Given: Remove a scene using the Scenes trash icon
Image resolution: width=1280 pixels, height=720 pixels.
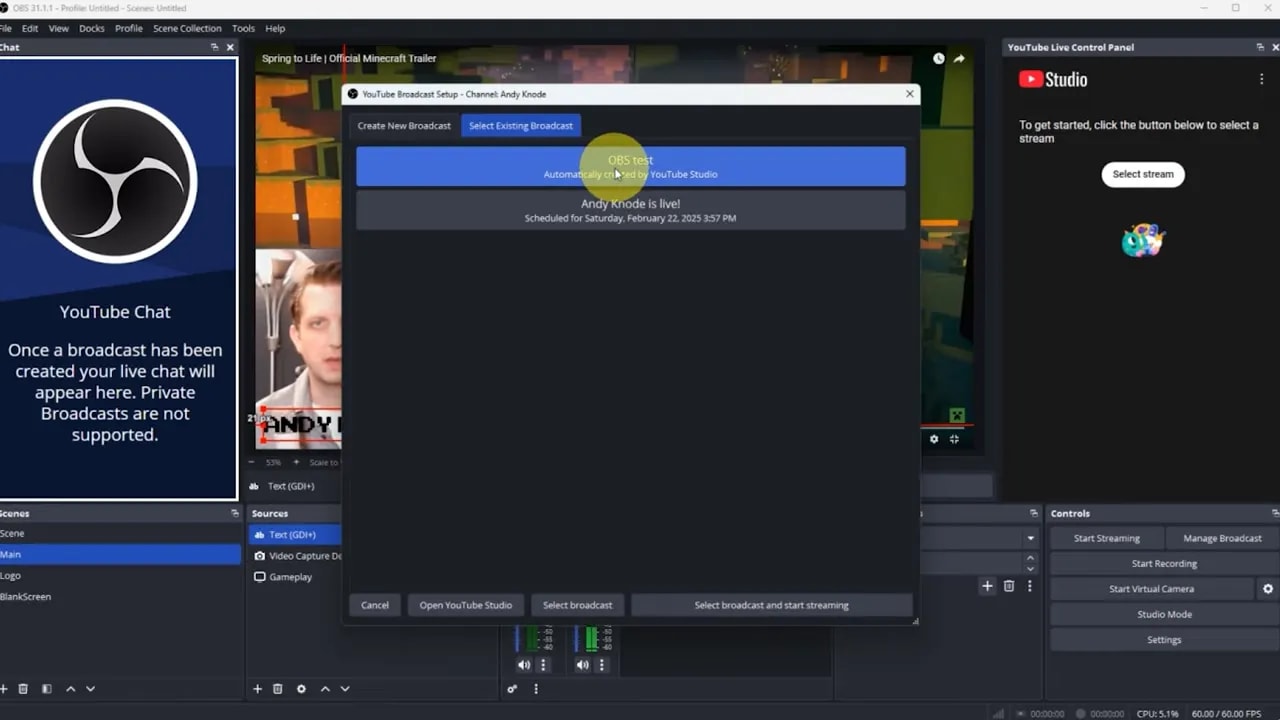Looking at the screenshot, I should tap(23, 689).
